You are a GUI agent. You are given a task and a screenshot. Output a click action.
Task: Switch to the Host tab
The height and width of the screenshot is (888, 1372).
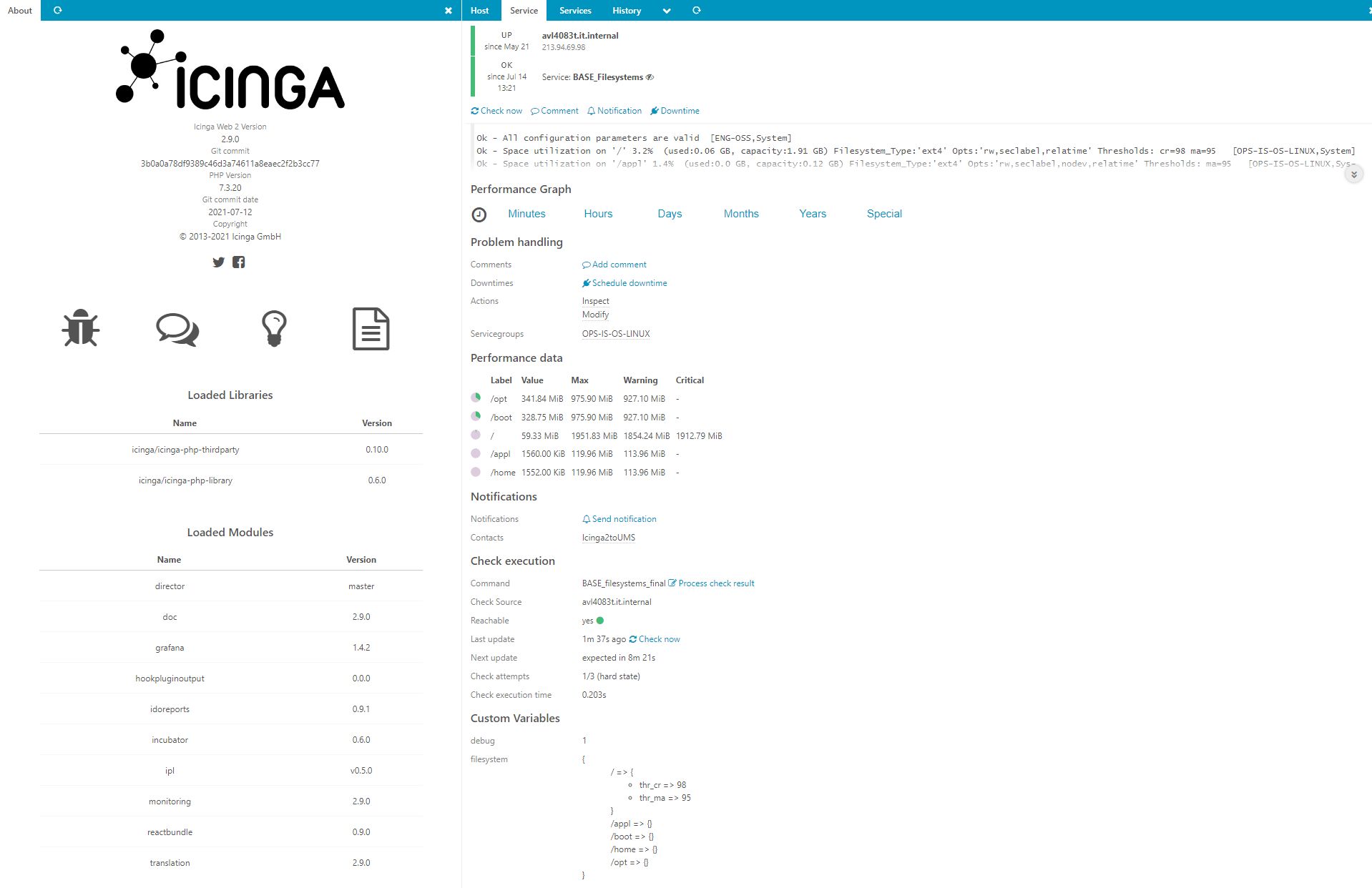tap(479, 10)
